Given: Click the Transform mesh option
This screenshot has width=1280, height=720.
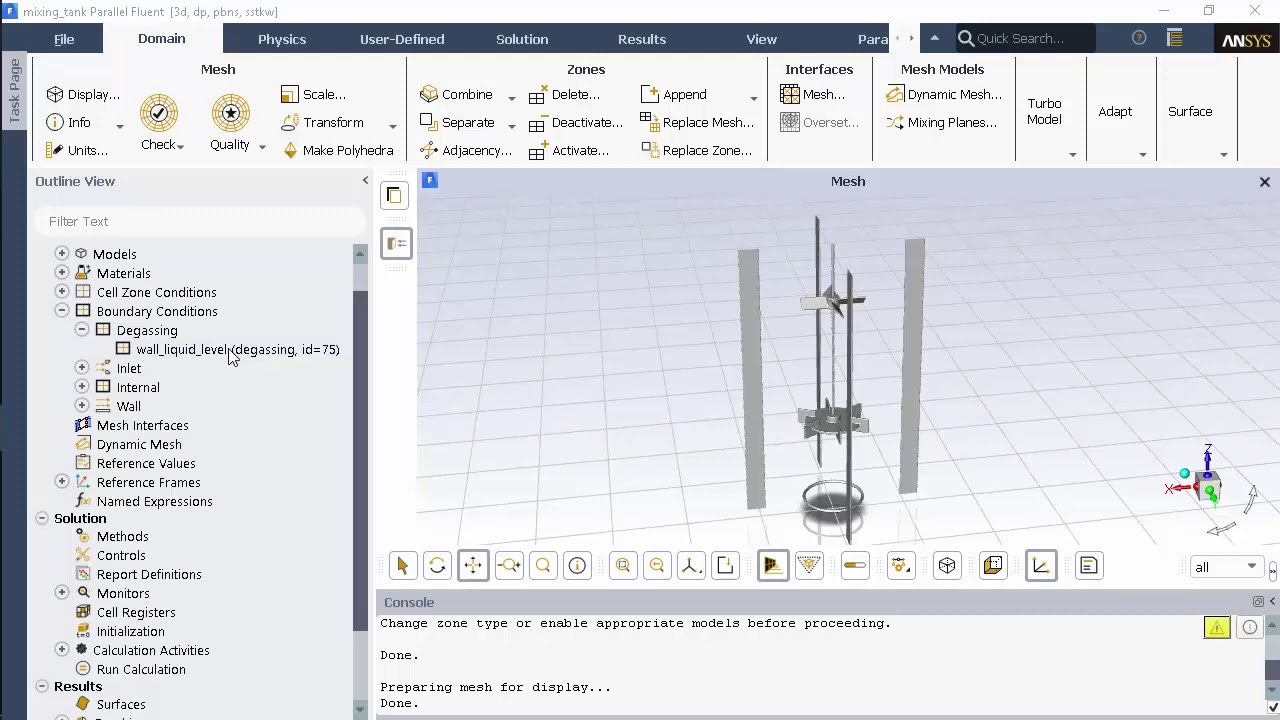Looking at the screenshot, I should [322, 122].
